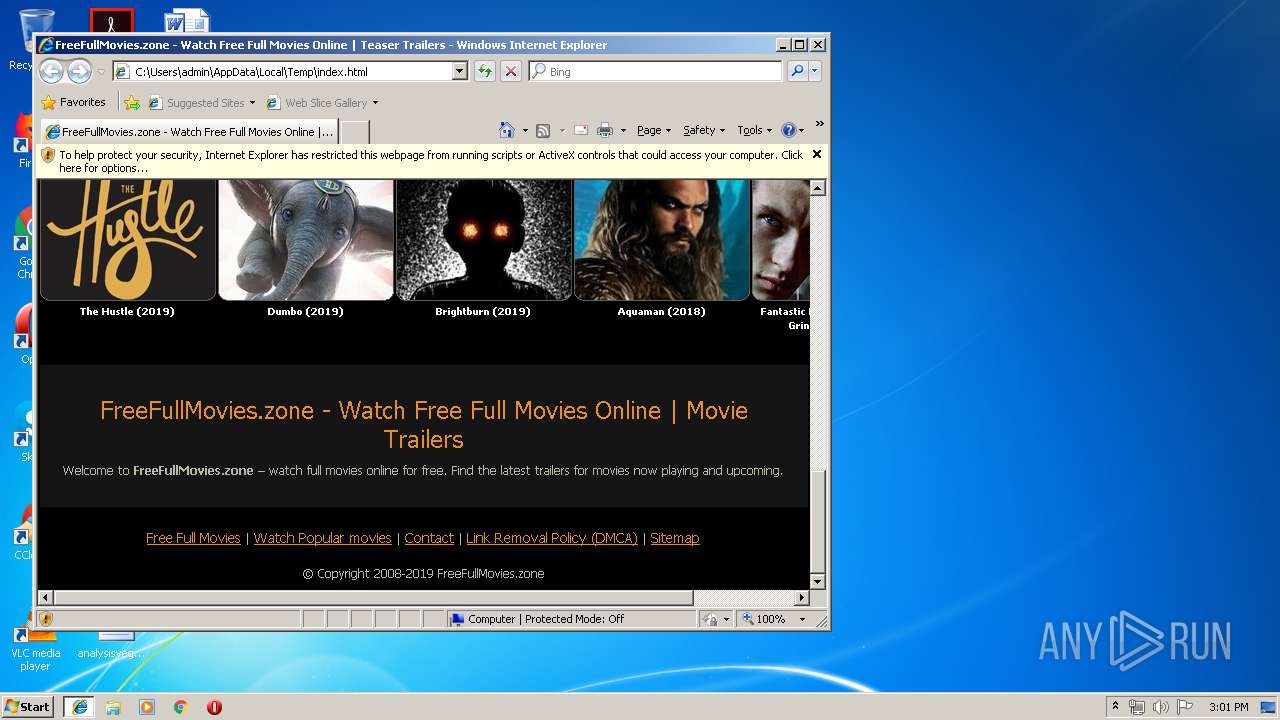Click the Read Mail envelope icon
Image resolution: width=1280 pixels, height=720 pixels.
(580, 130)
